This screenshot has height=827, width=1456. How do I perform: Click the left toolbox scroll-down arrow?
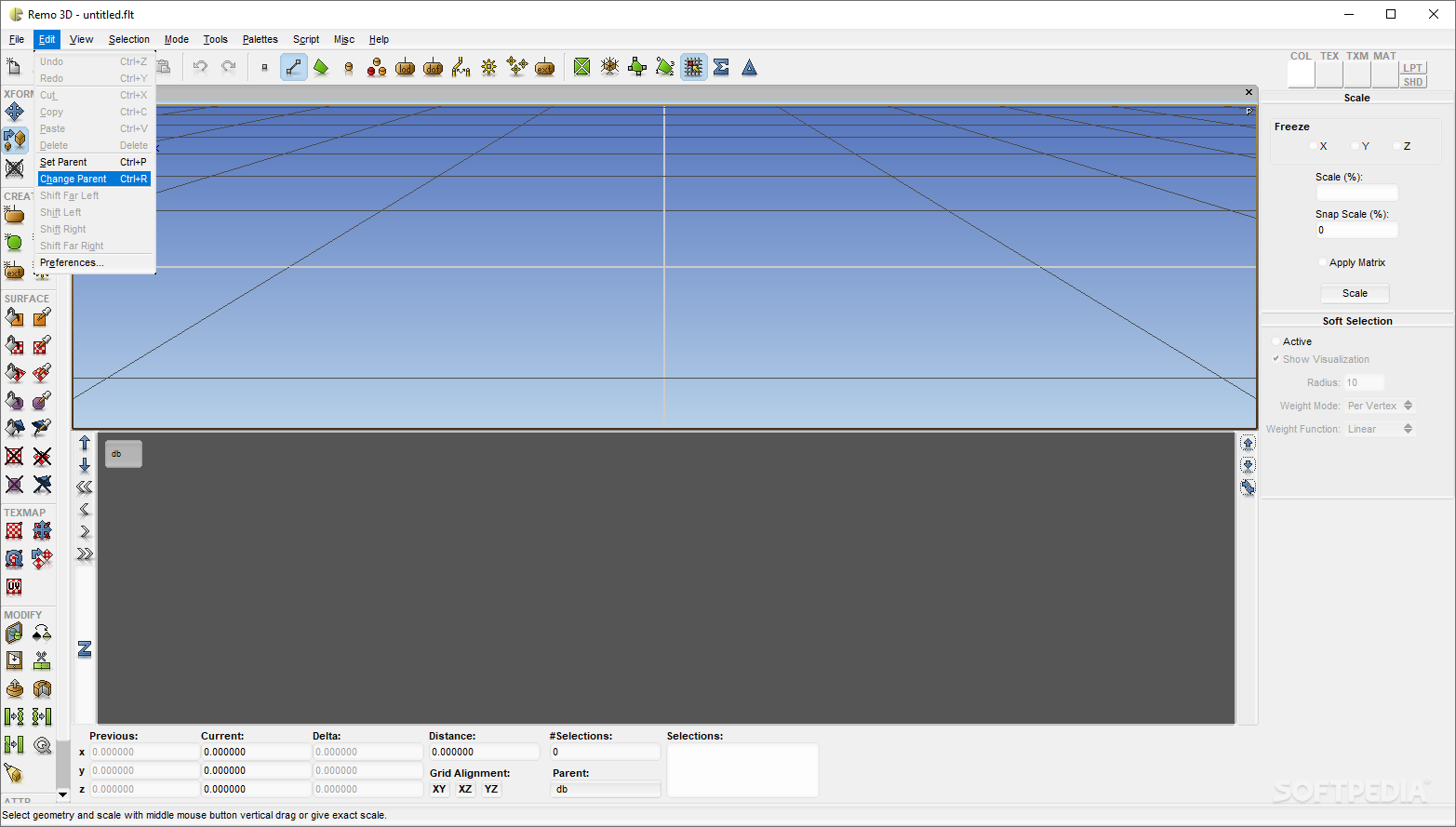63,794
